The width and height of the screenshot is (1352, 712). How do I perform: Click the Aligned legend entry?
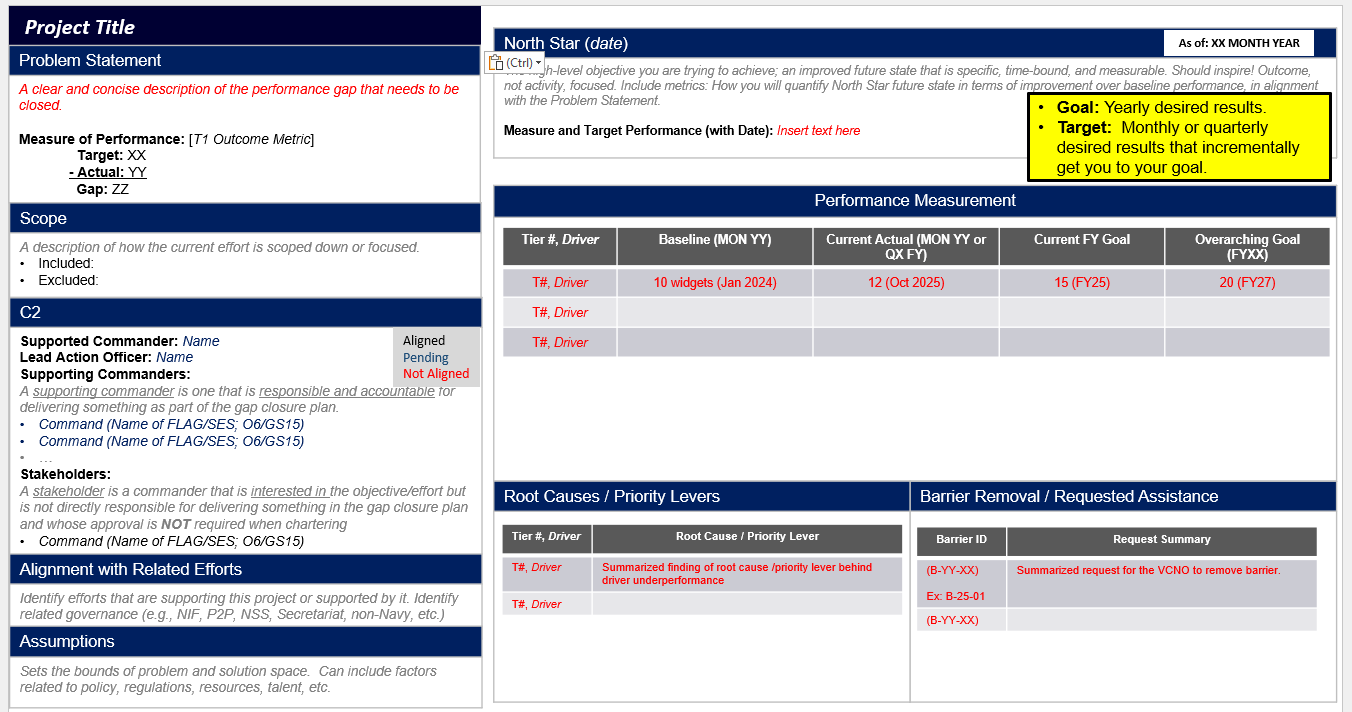click(x=424, y=341)
